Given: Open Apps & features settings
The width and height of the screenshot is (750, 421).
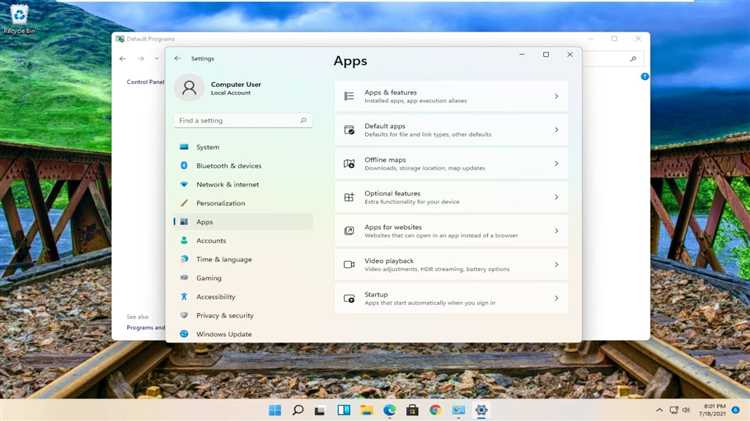Looking at the screenshot, I should (x=452, y=96).
